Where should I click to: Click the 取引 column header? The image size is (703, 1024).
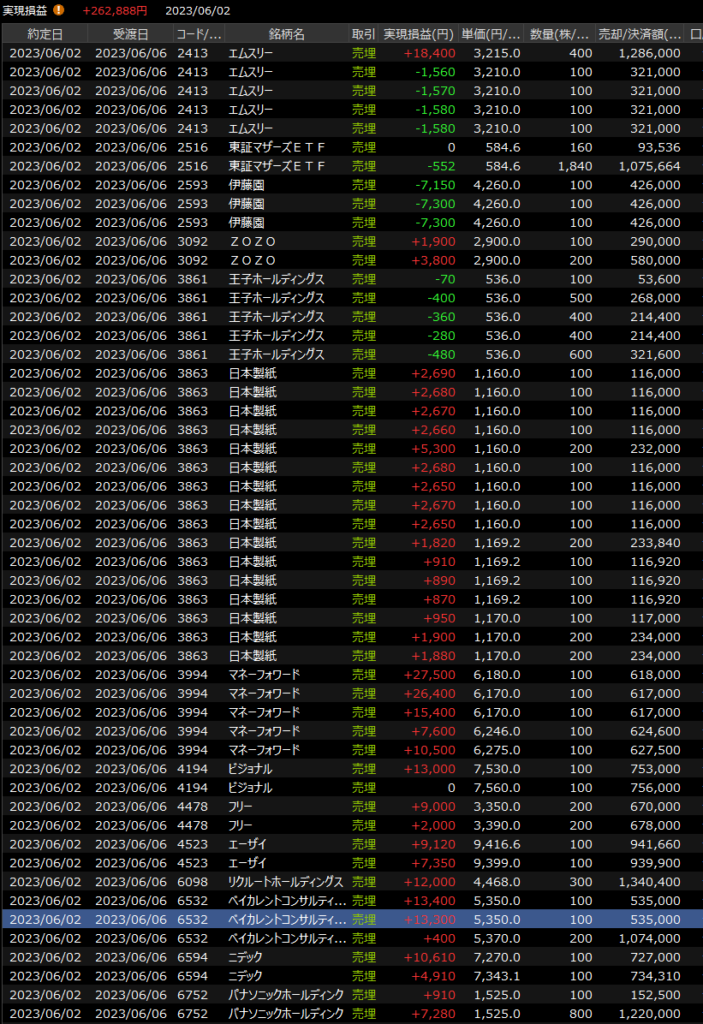pos(364,34)
